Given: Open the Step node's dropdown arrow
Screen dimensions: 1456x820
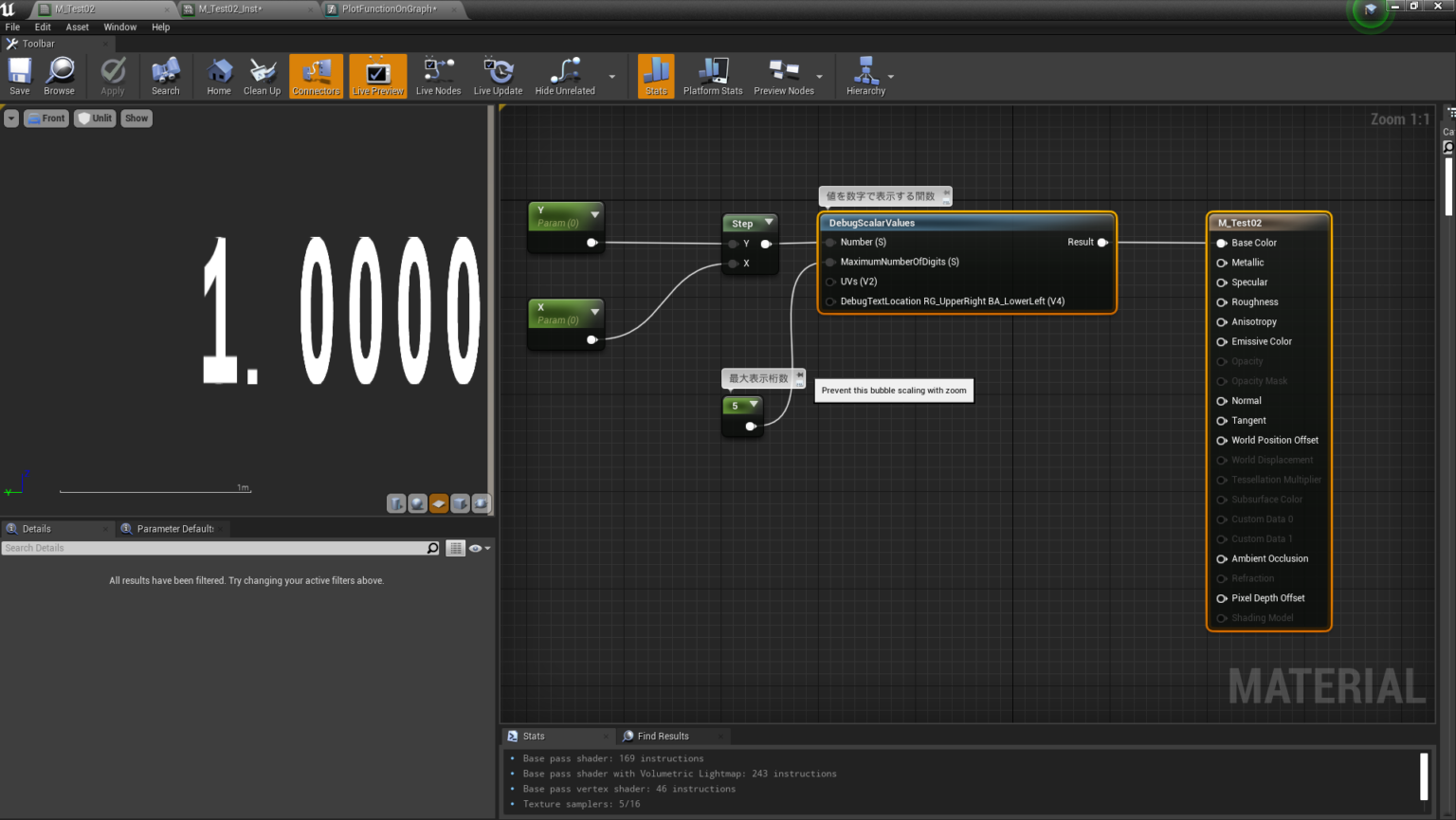Looking at the screenshot, I should point(767,223).
